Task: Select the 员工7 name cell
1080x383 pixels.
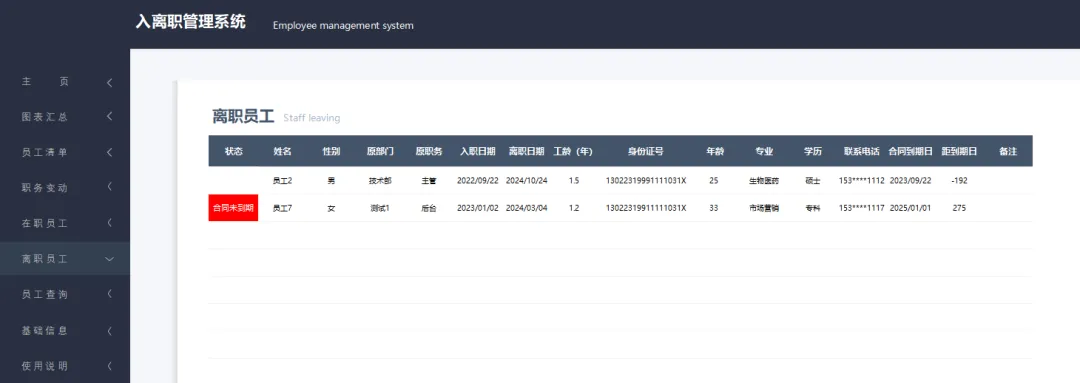Action: 282,208
